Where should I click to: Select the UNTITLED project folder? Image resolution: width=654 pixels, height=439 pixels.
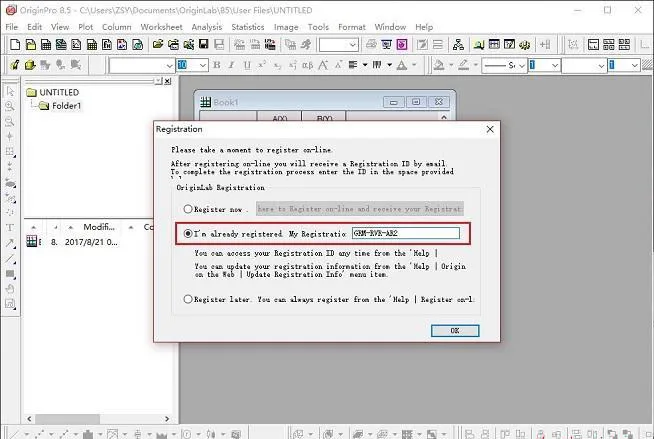pyautogui.click(x=53, y=92)
